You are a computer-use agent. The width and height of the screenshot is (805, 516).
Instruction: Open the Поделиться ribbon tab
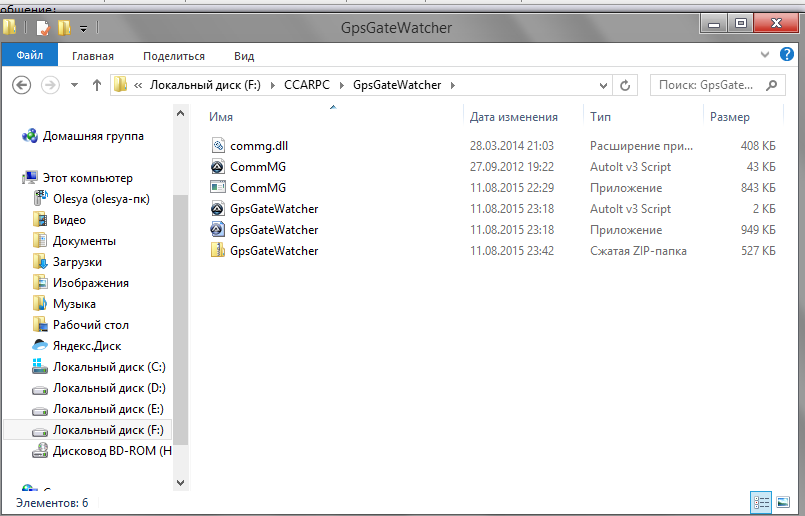[173, 56]
